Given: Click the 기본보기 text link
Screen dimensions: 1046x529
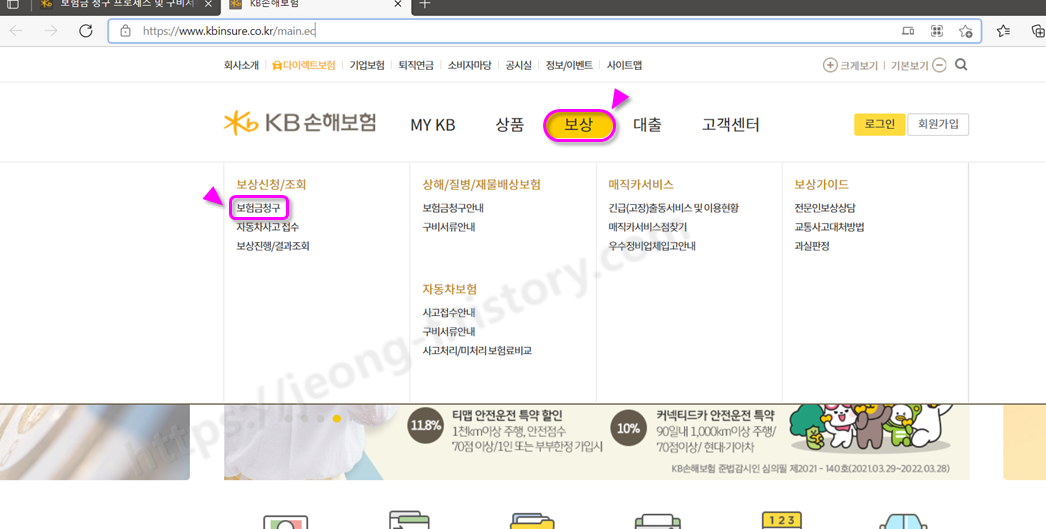Looking at the screenshot, I should (x=909, y=65).
